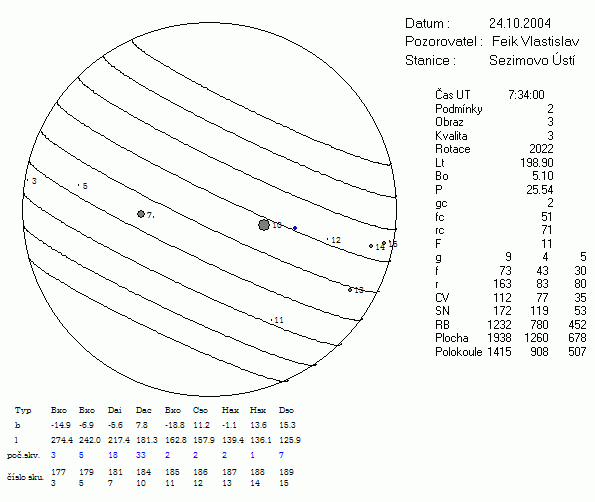Click the date value 24.10.2004

tap(519, 24)
